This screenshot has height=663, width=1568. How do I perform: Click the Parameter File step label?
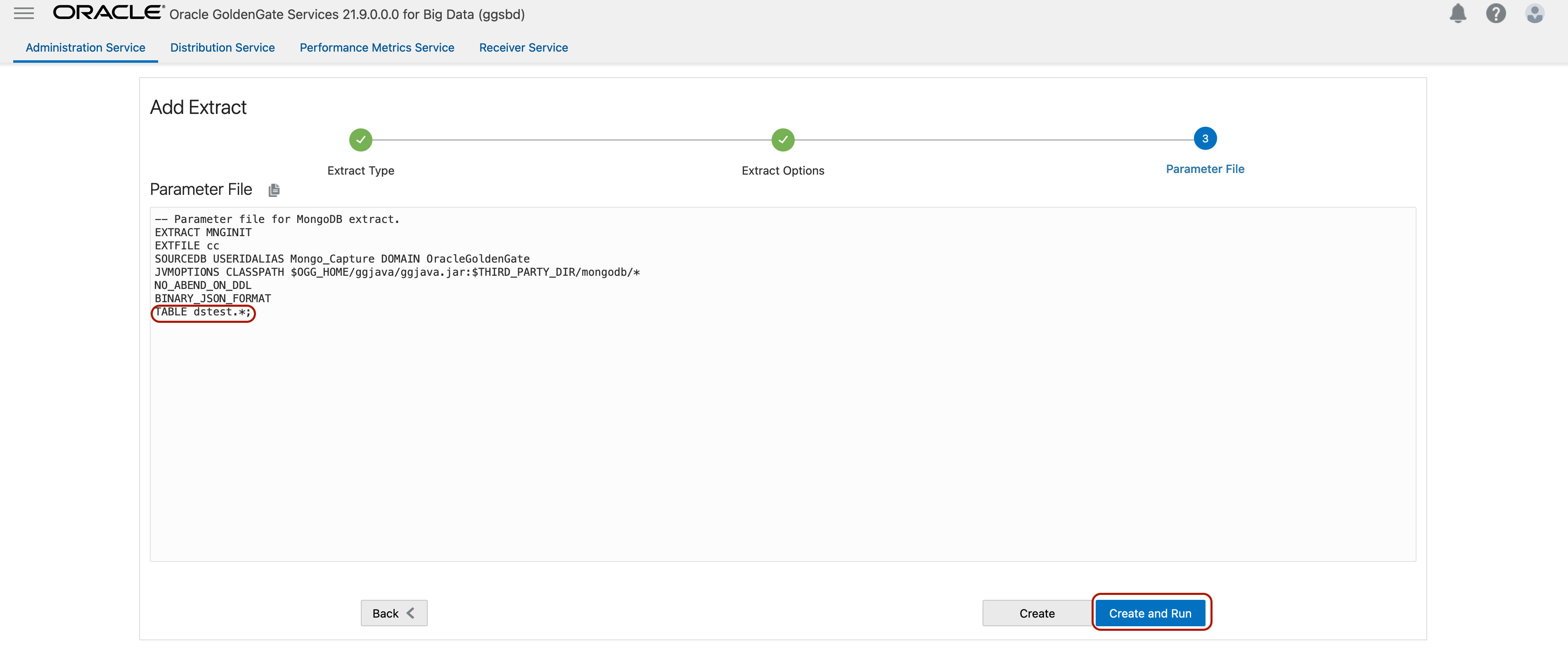coord(1204,169)
